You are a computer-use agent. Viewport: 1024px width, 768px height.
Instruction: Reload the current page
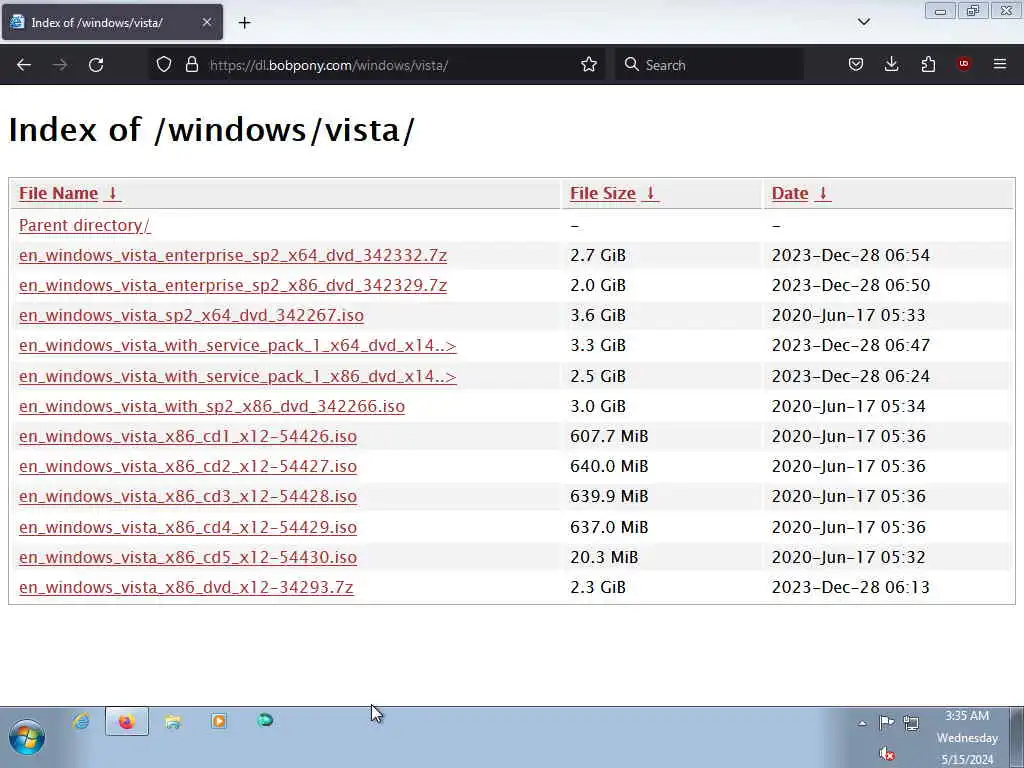(x=96, y=65)
